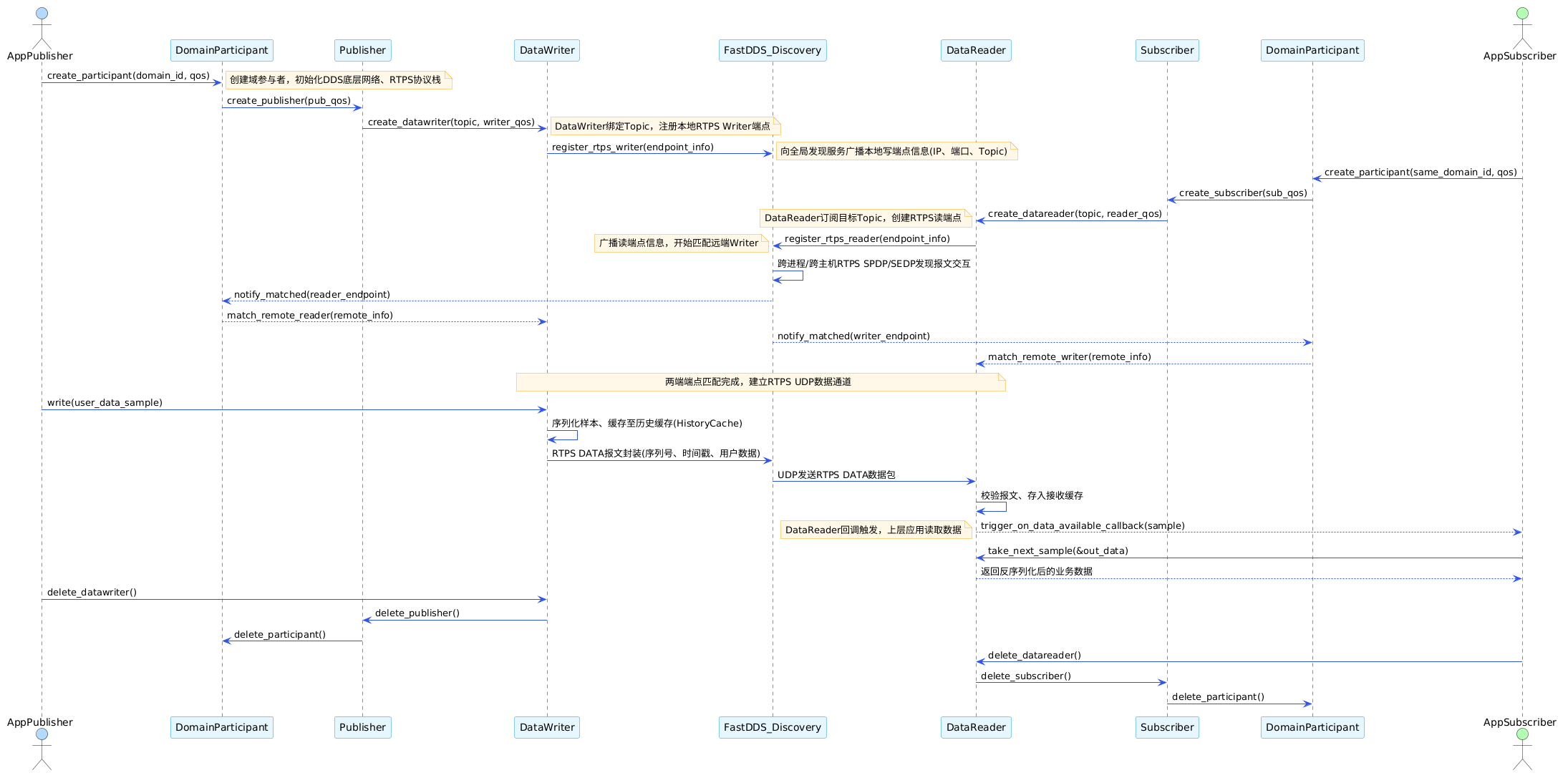
Task: Click the create_participant(domain_id, qos) message label
Action: tap(129, 76)
